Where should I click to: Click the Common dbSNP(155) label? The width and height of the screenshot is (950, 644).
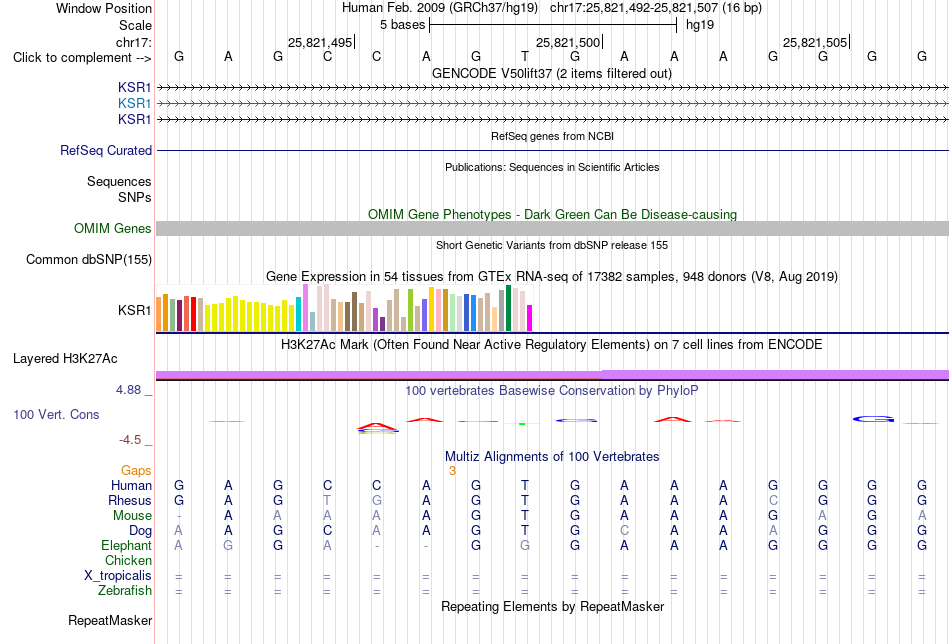click(x=88, y=259)
